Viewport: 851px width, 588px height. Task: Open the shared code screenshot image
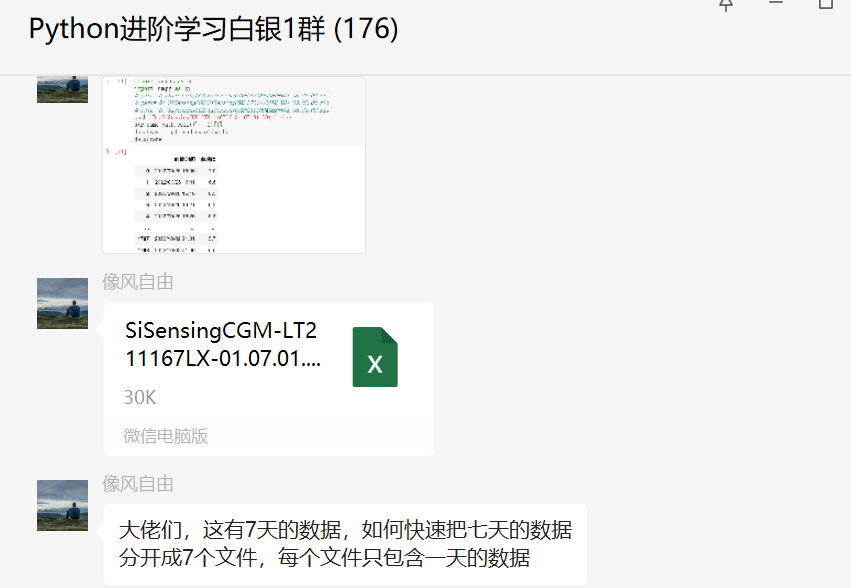pyautogui.click(x=234, y=165)
